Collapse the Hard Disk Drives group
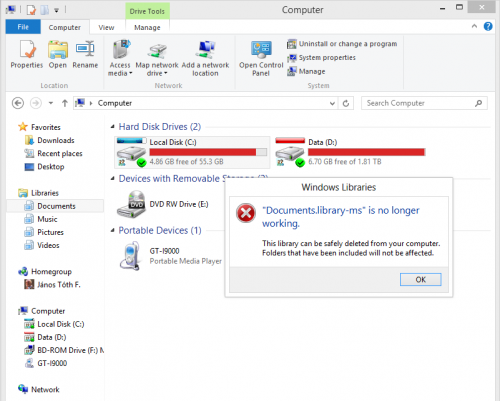 [113, 126]
